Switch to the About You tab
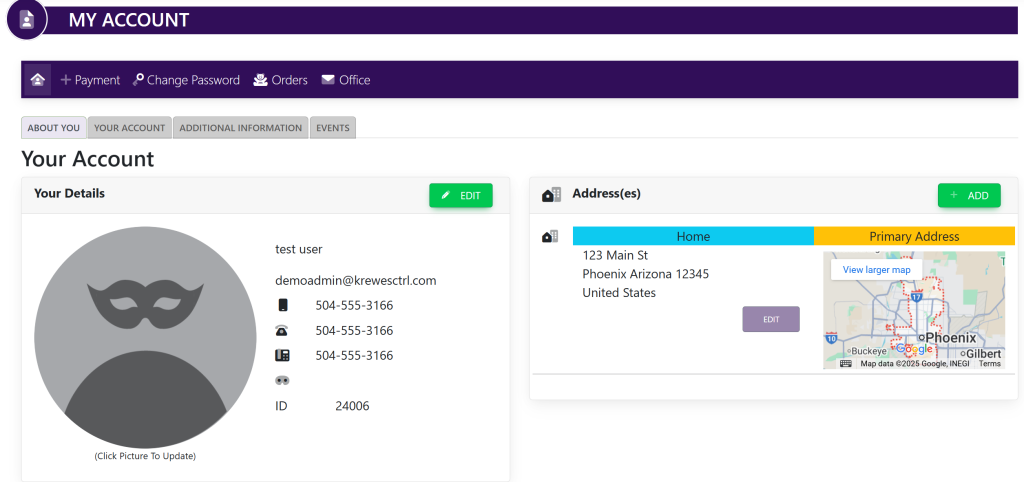This screenshot has width=1024, height=482. pos(54,128)
